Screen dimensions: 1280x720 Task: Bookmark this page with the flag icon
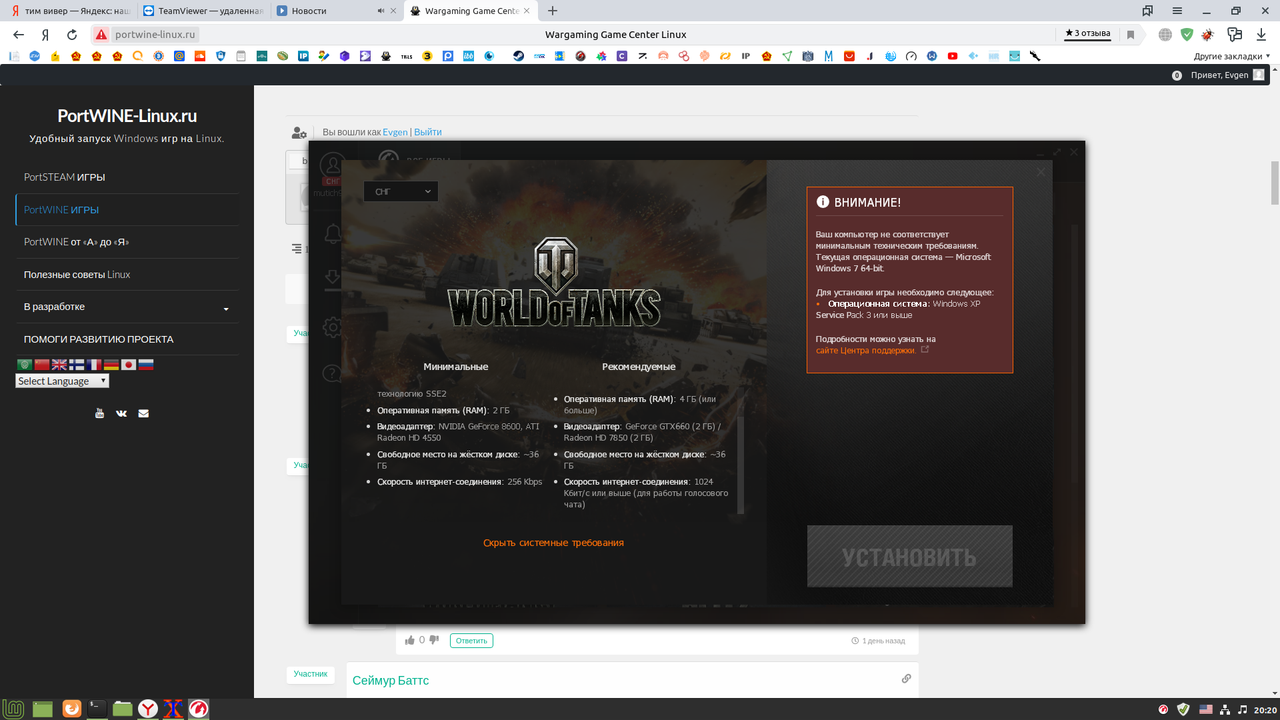click(x=1131, y=34)
